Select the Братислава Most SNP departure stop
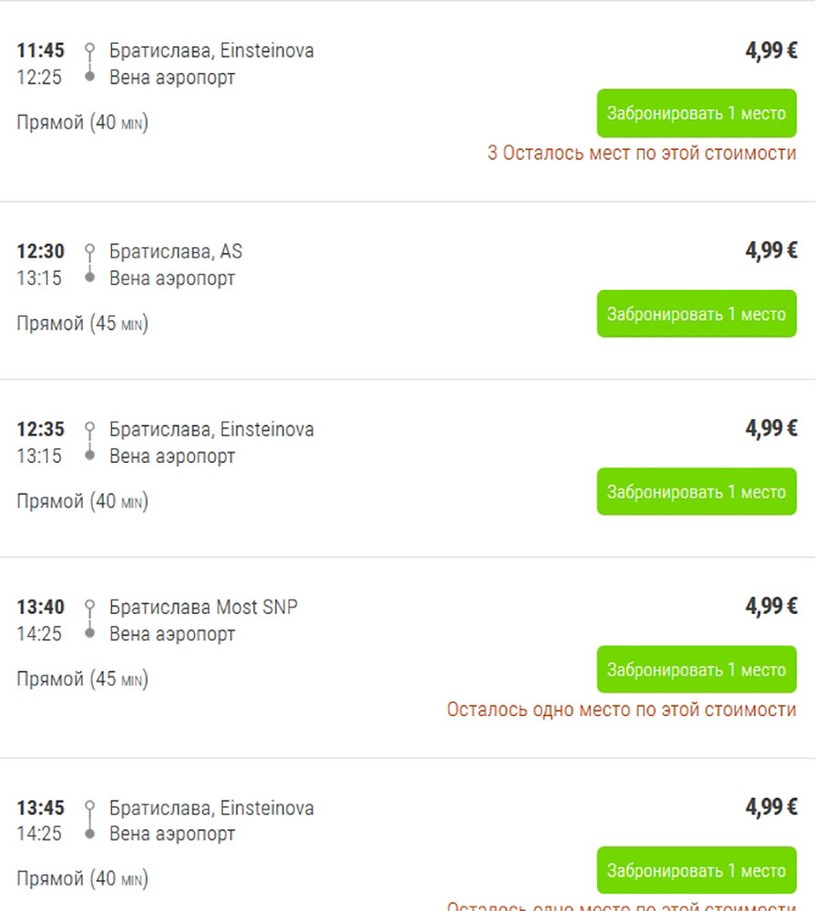The height and width of the screenshot is (911, 820). (203, 607)
